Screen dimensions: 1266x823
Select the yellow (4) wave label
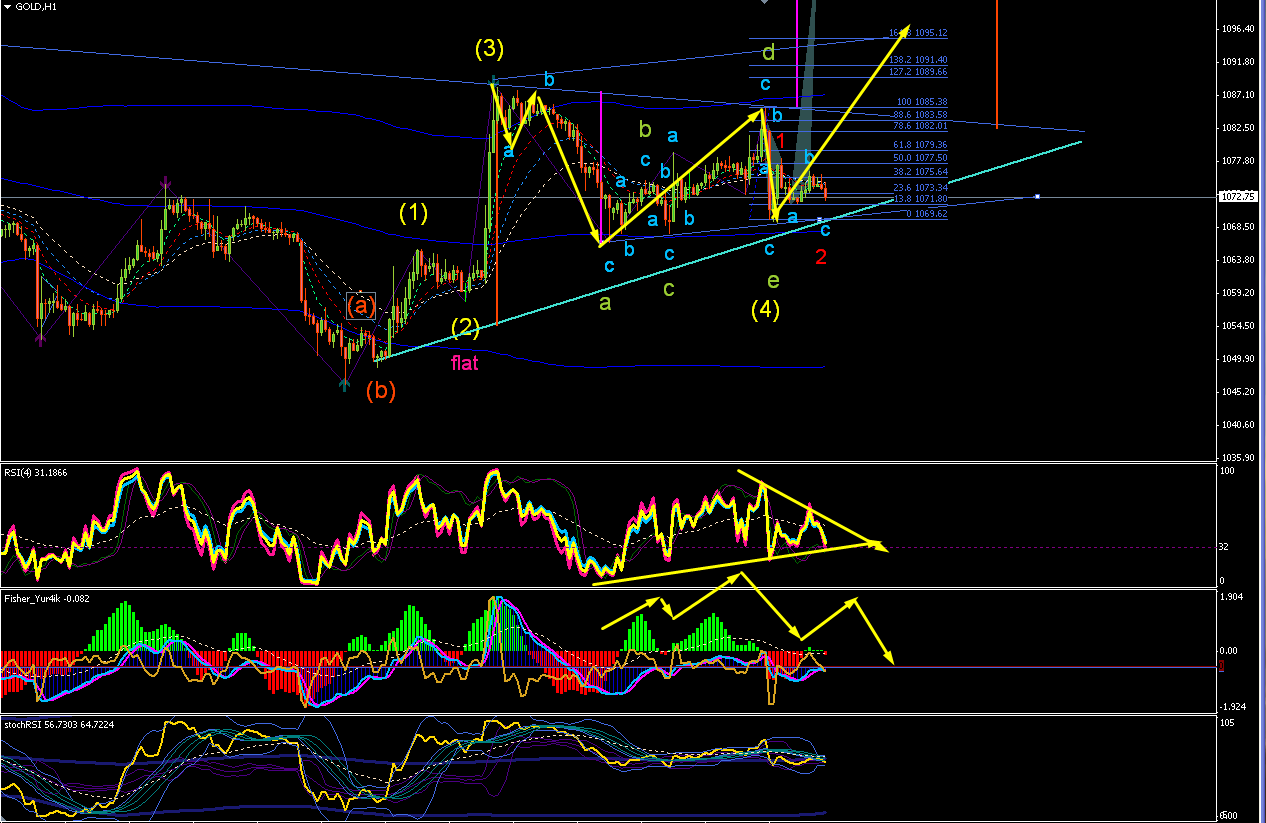pos(765,310)
